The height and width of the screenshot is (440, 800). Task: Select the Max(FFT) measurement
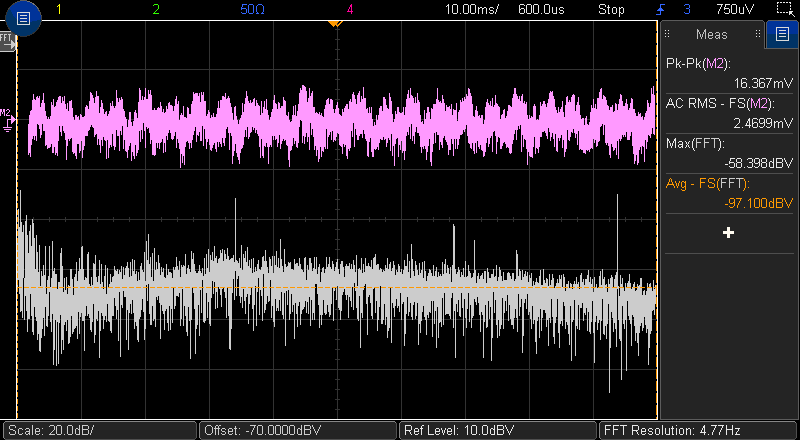(695, 143)
